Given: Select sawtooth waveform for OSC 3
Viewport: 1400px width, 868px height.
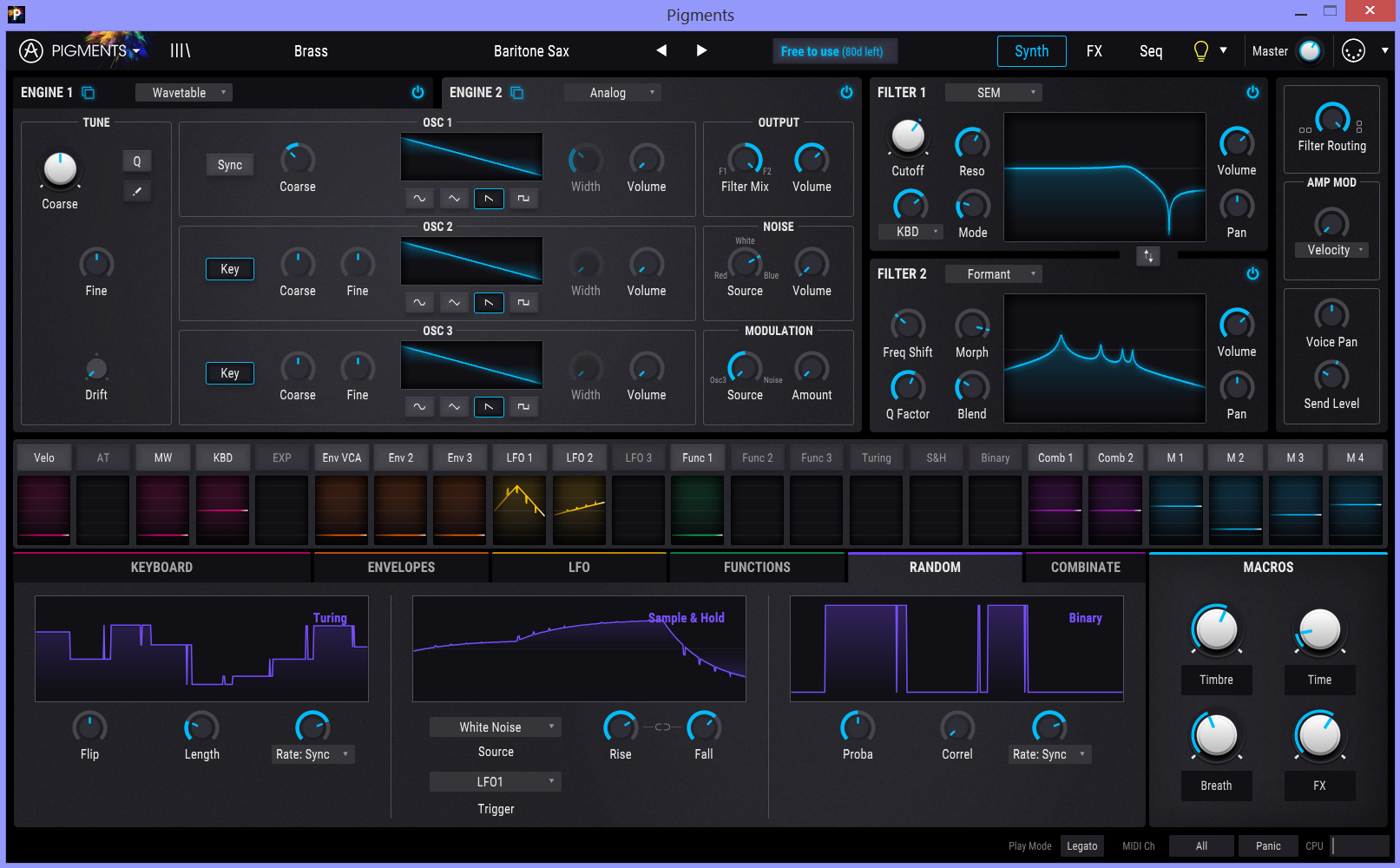Looking at the screenshot, I should tap(489, 407).
